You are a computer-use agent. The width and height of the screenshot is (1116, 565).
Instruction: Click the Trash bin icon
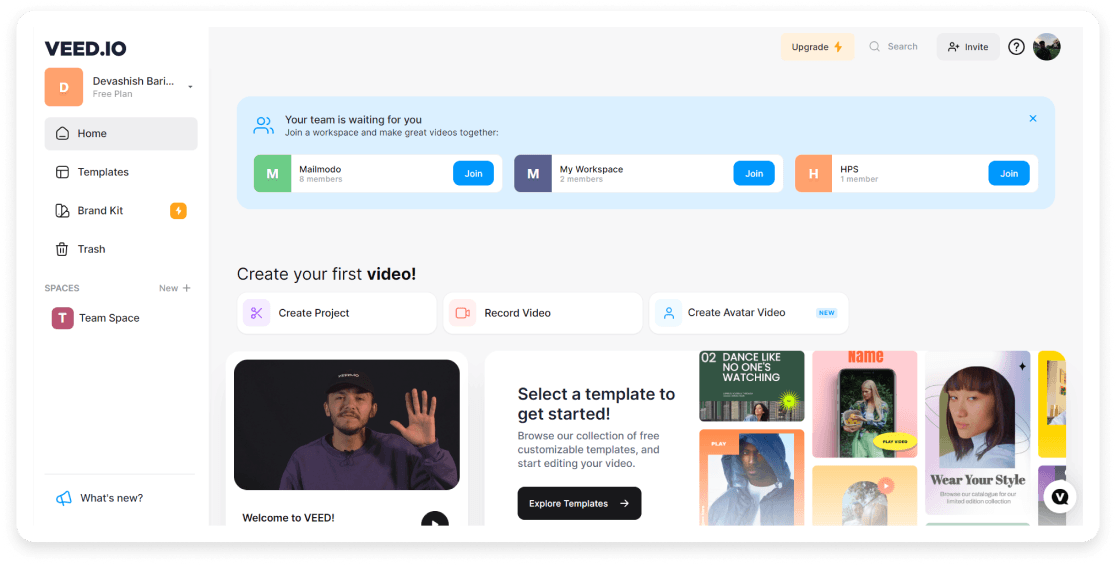tap(62, 249)
